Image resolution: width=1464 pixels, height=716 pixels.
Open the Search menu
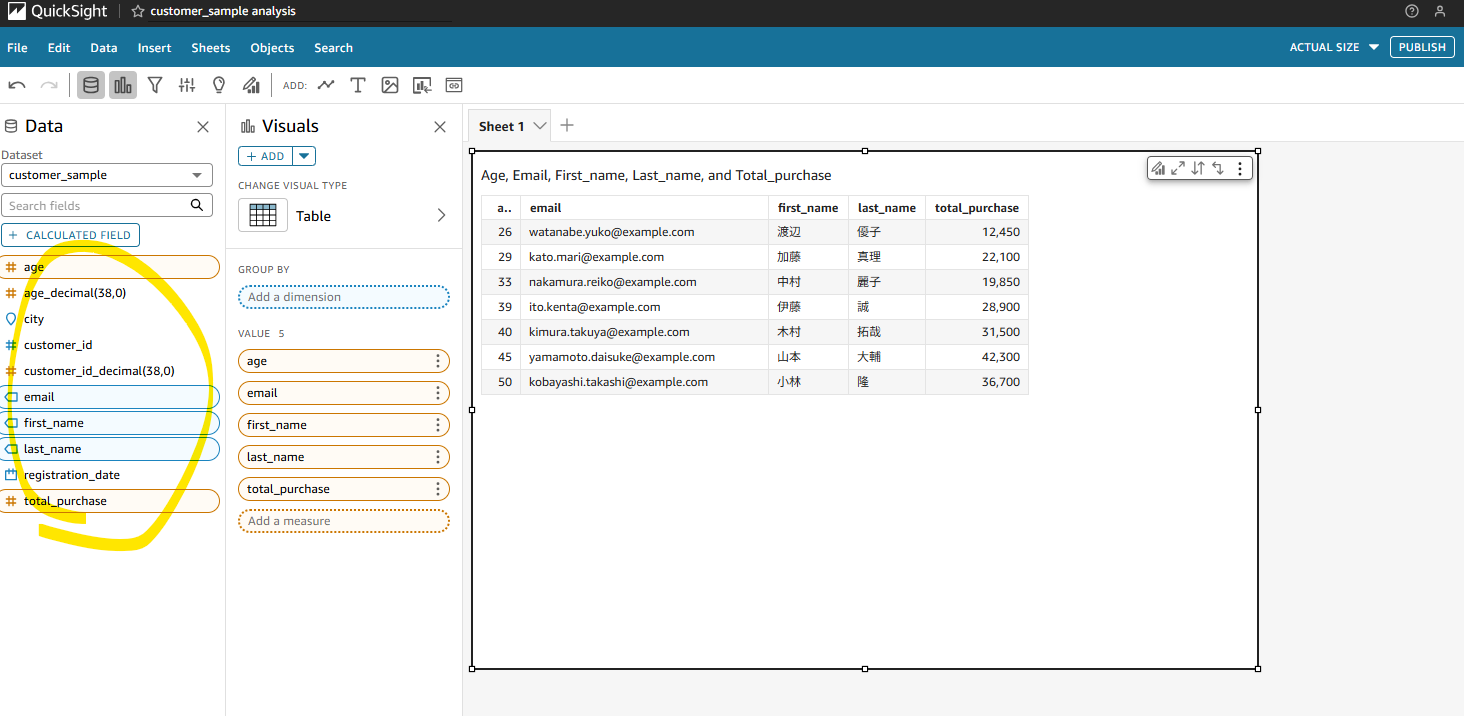(x=333, y=47)
